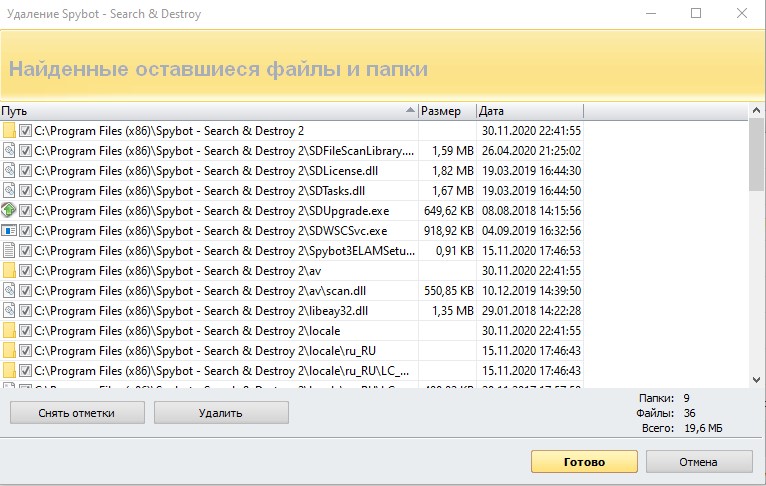Viewport: 766px width, 486px height.
Task: Sort list by the Путь column header
Action: pos(209,111)
